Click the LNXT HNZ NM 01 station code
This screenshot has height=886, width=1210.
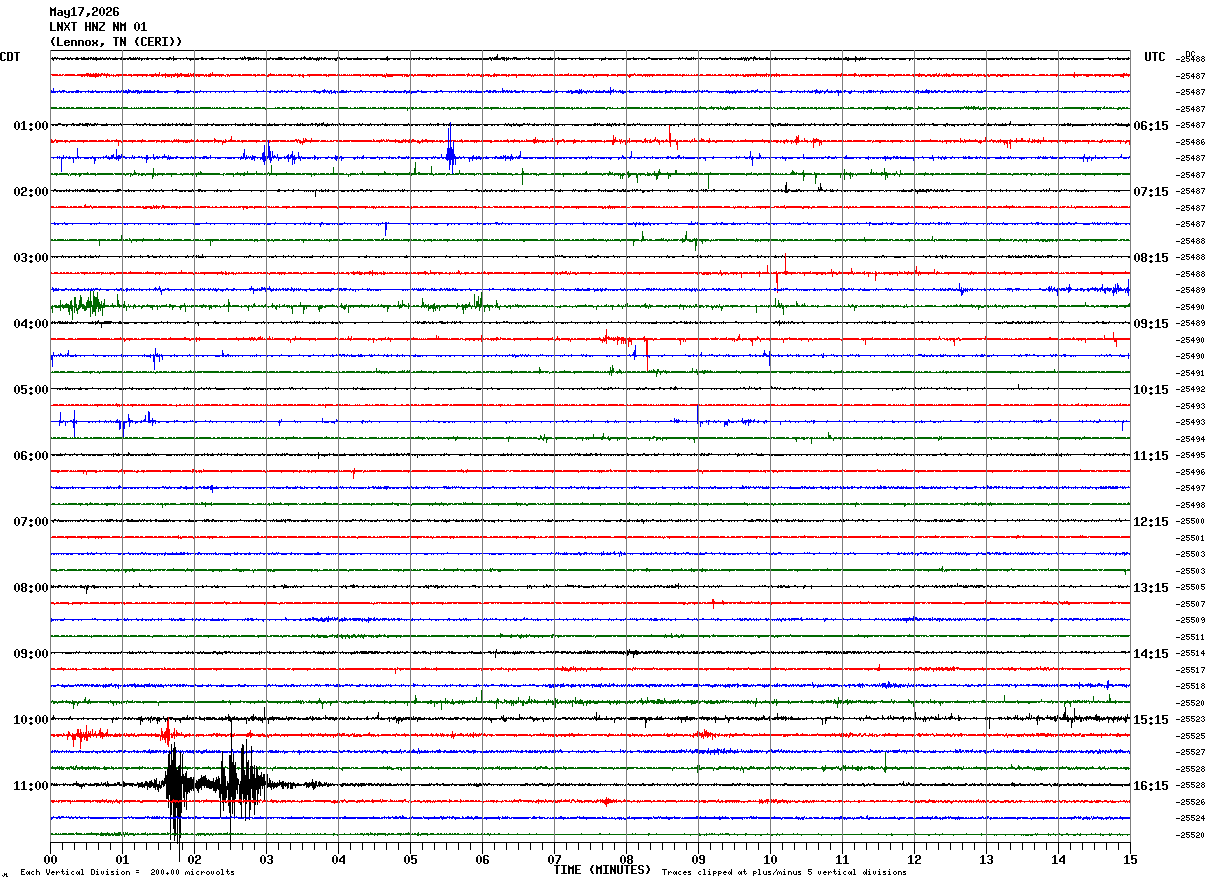98,27
